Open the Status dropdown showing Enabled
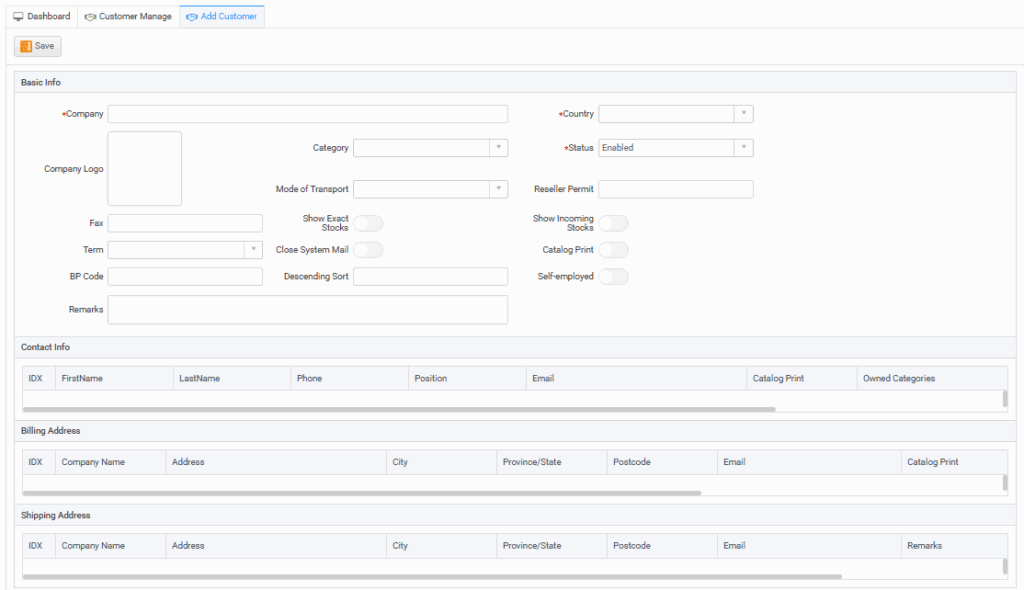1024x590 pixels. [675, 148]
